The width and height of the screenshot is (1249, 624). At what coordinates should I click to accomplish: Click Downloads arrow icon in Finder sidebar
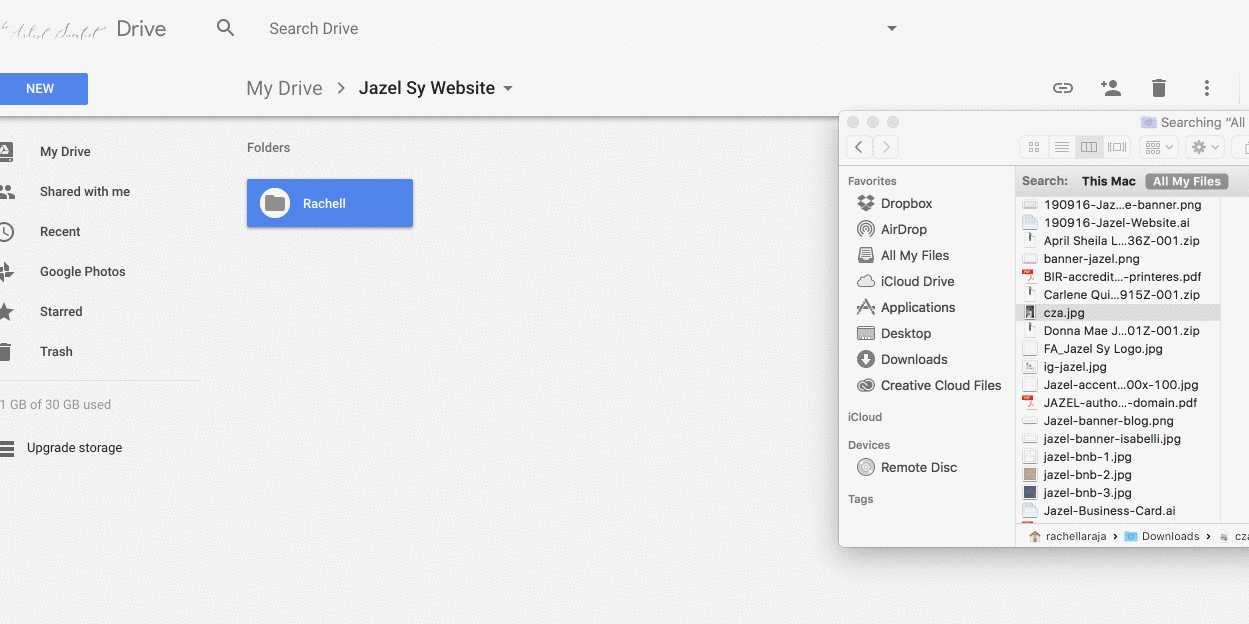(866, 359)
